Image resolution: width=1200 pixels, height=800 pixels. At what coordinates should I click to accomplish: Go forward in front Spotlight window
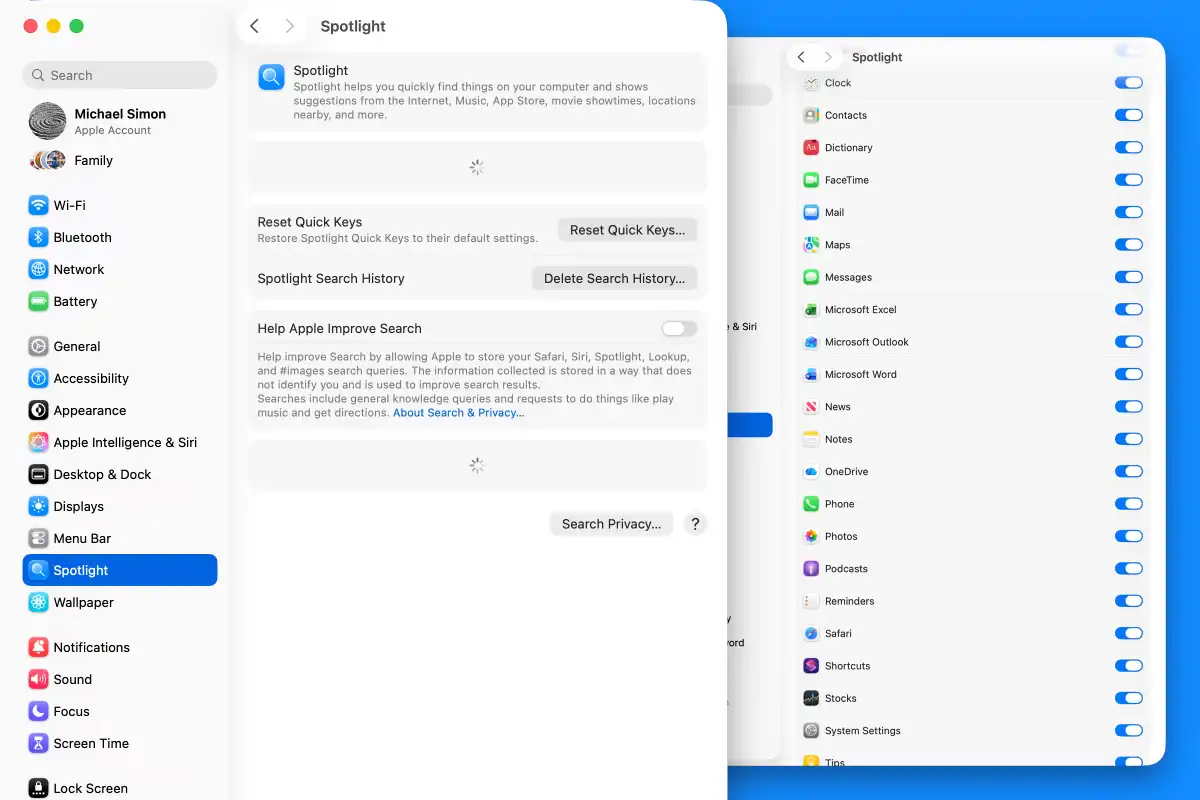tap(289, 26)
